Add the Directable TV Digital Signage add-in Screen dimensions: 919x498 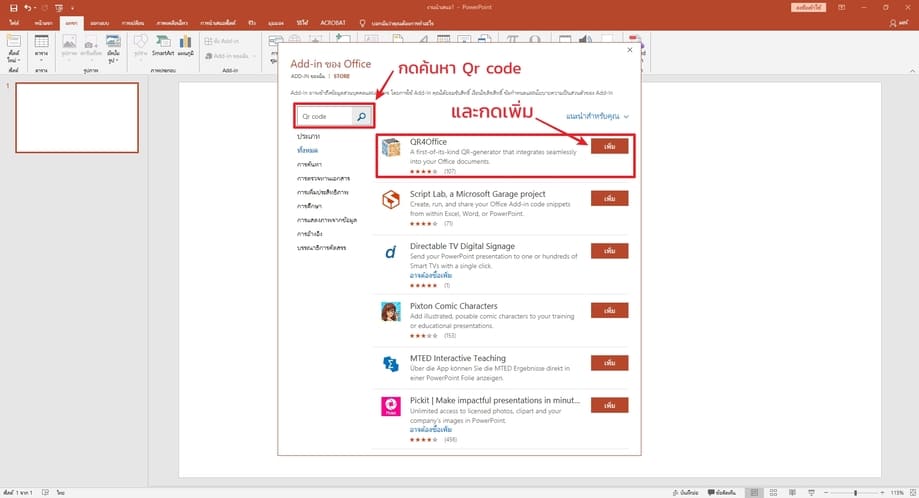point(610,251)
